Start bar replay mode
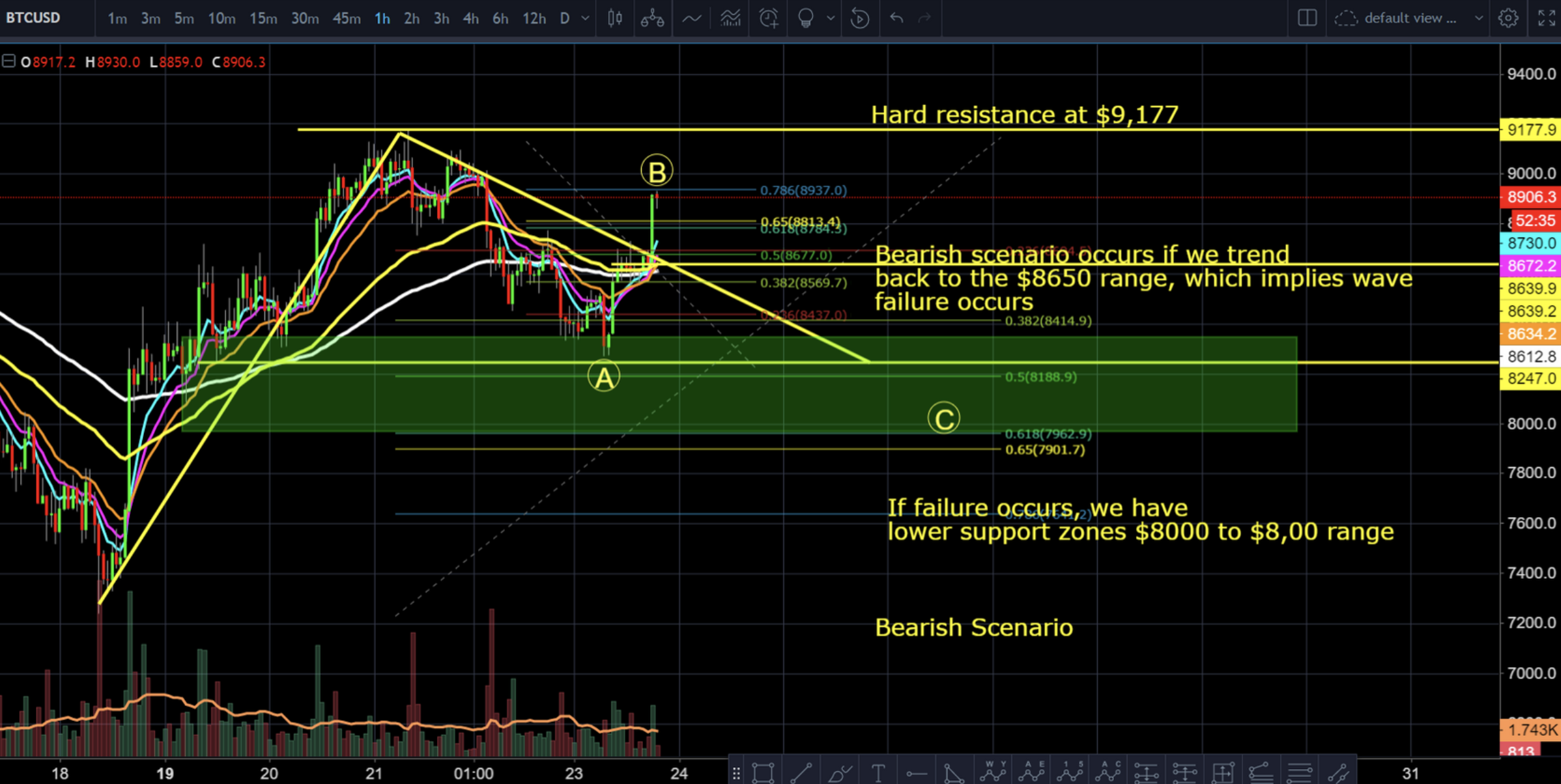Screen dimensions: 1561x784 pyautogui.click(x=860, y=18)
